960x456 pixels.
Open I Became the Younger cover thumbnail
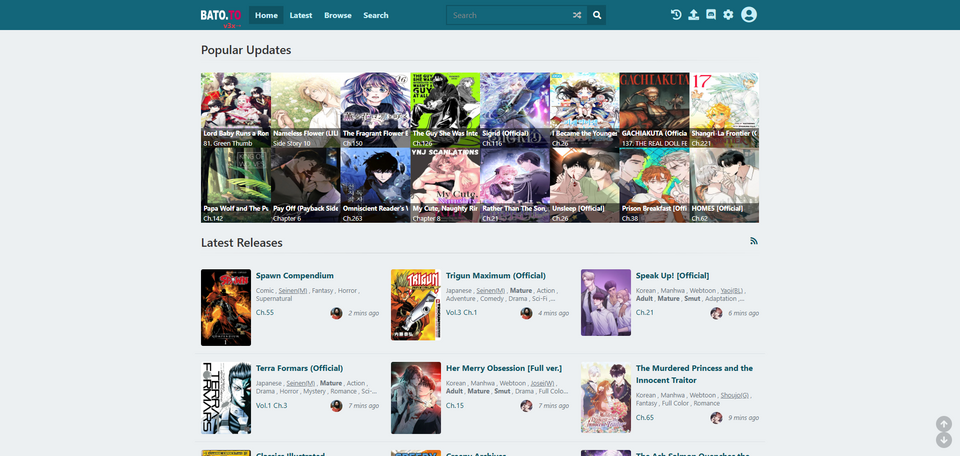[585, 110]
